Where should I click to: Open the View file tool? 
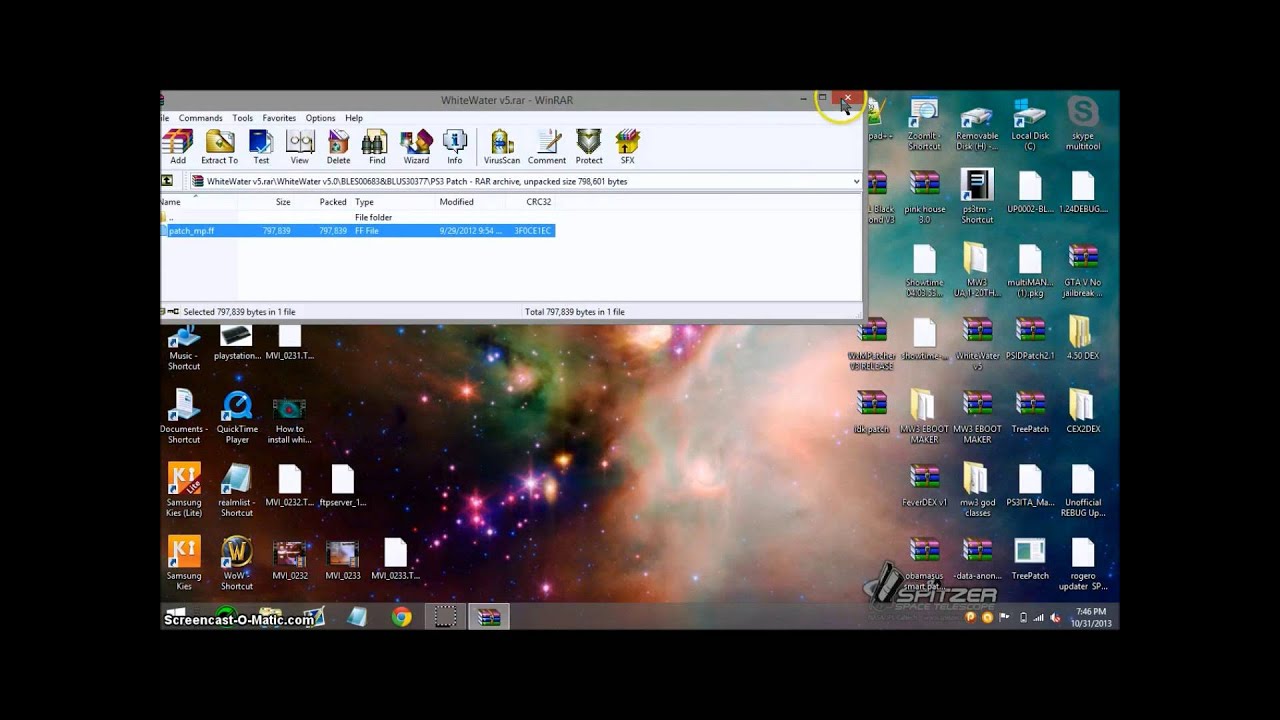pos(299,147)
